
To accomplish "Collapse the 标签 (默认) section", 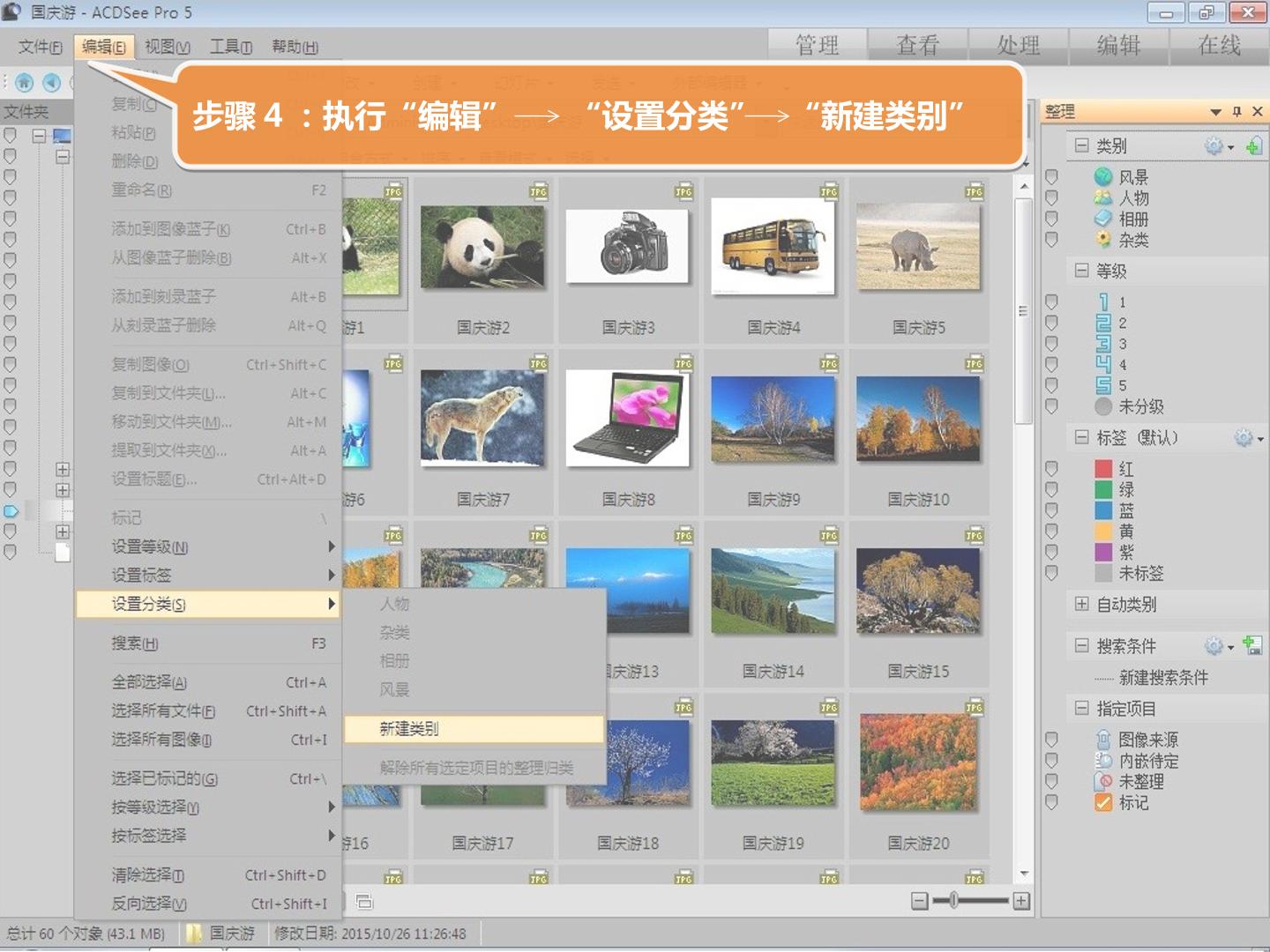I will tap(1081, 438).
